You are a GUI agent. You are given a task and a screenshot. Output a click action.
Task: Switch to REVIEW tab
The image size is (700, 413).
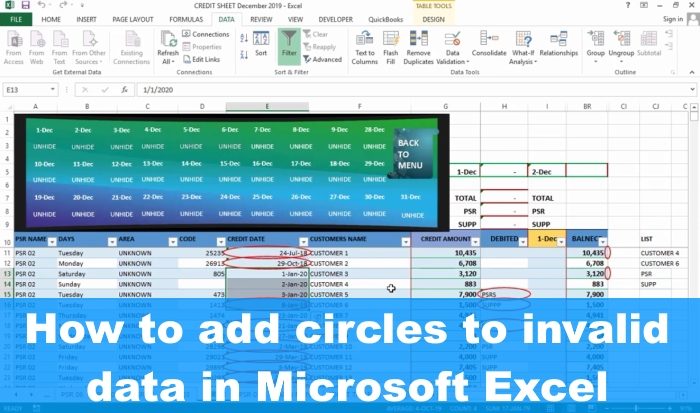pos(261,19)
